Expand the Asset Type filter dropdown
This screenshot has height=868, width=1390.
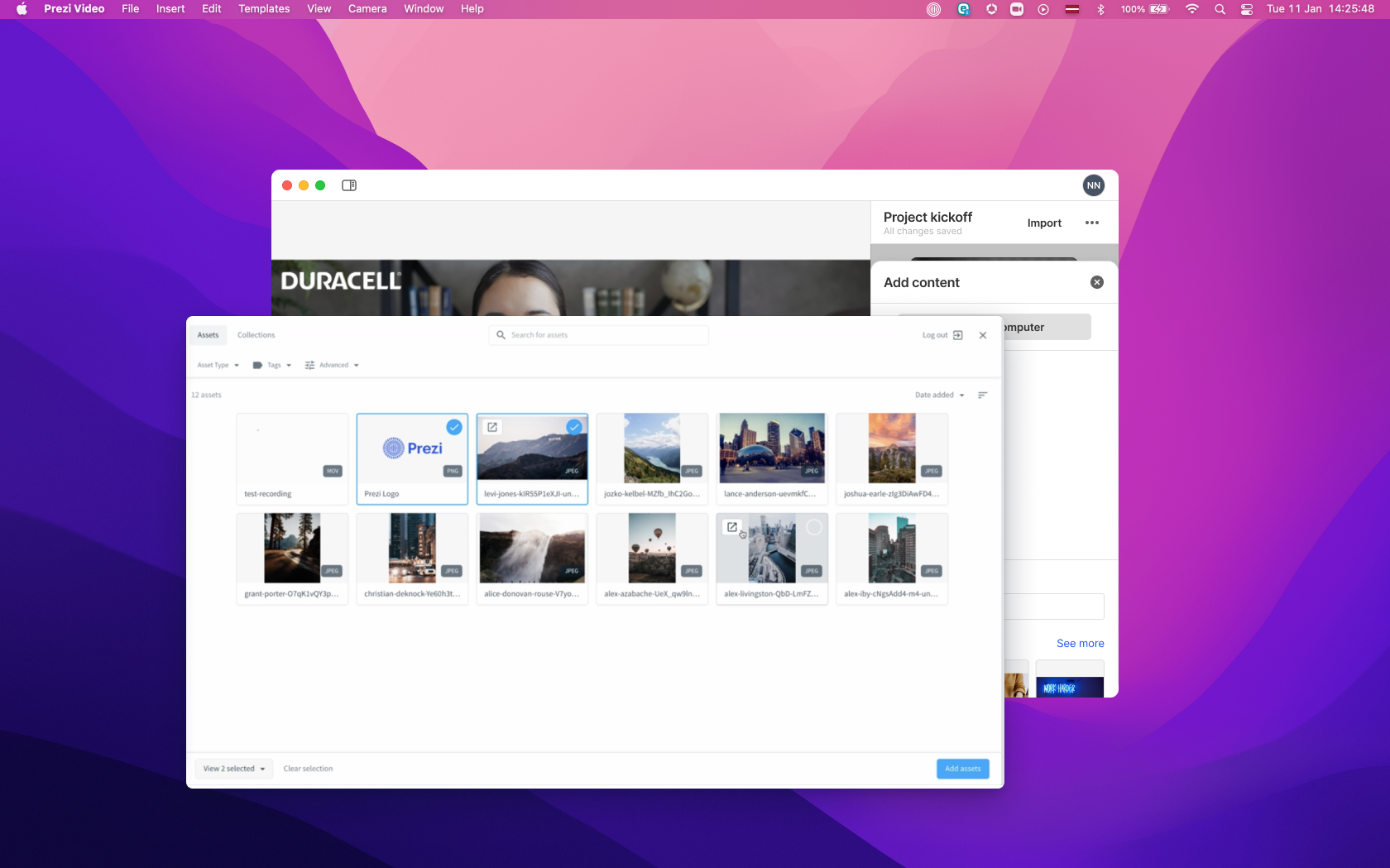tap(218, 365)
